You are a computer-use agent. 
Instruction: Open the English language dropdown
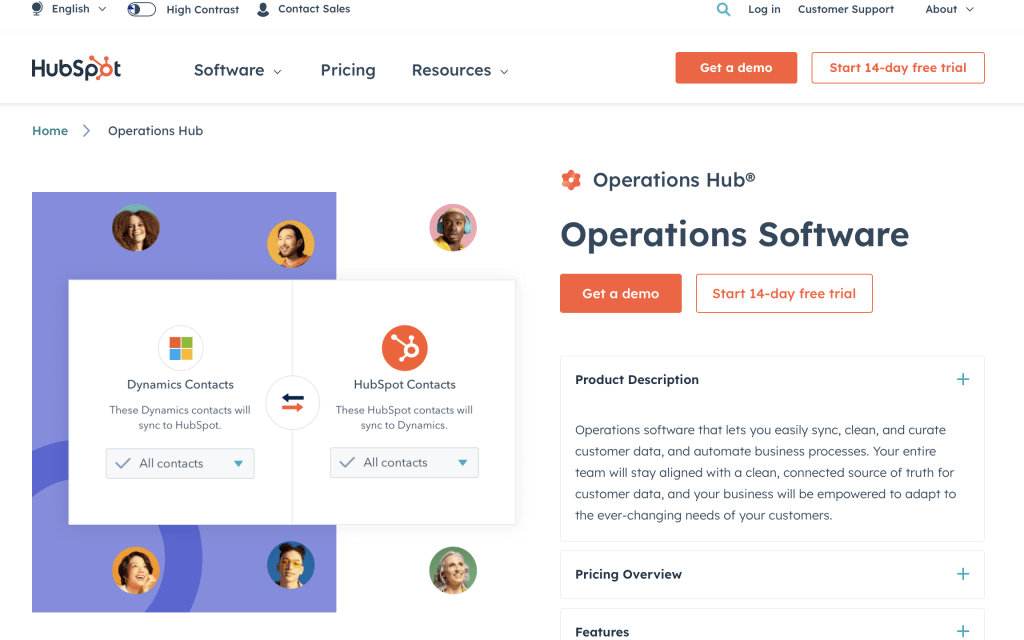click(78, 9)
